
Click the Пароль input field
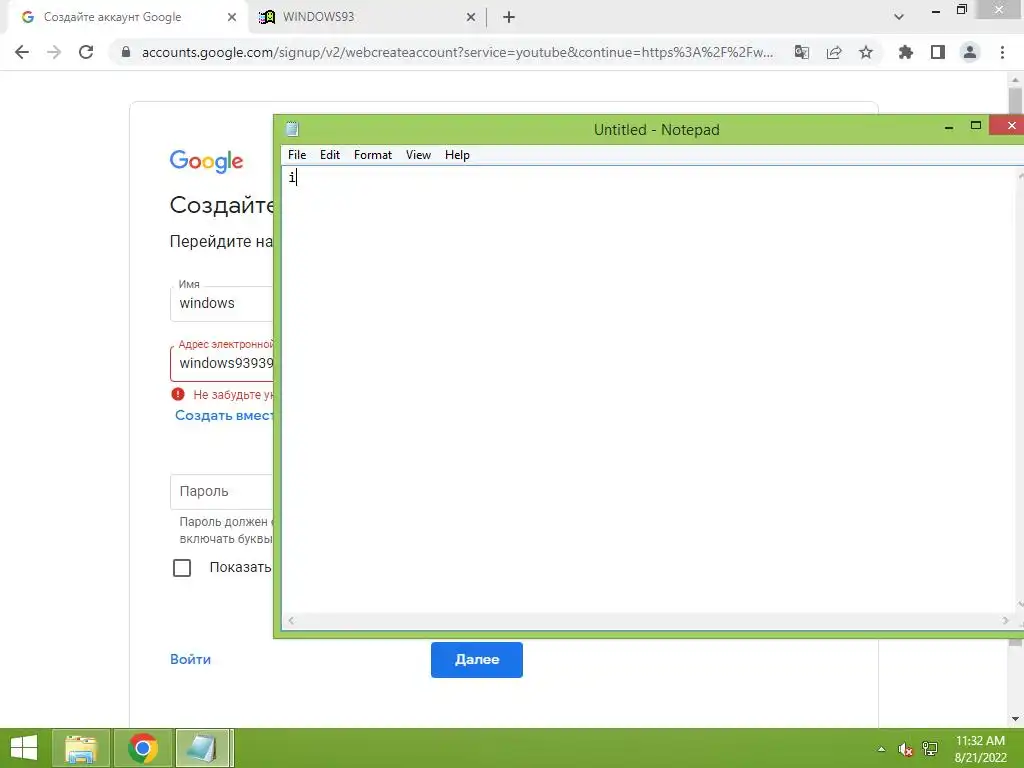(x=221, y=491)
